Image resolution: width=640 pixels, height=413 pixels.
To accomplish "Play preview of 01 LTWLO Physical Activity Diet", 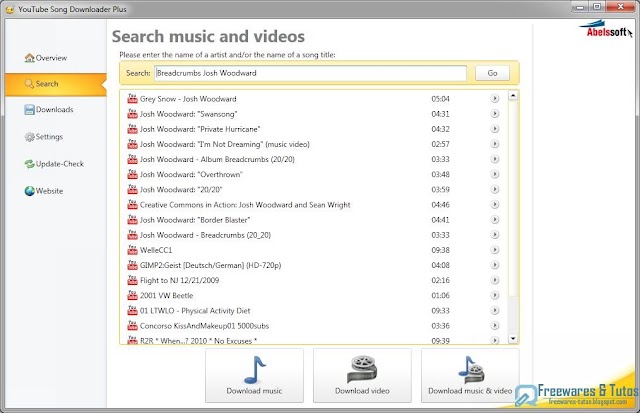I will pyautogui.click(x=495, y=310).
